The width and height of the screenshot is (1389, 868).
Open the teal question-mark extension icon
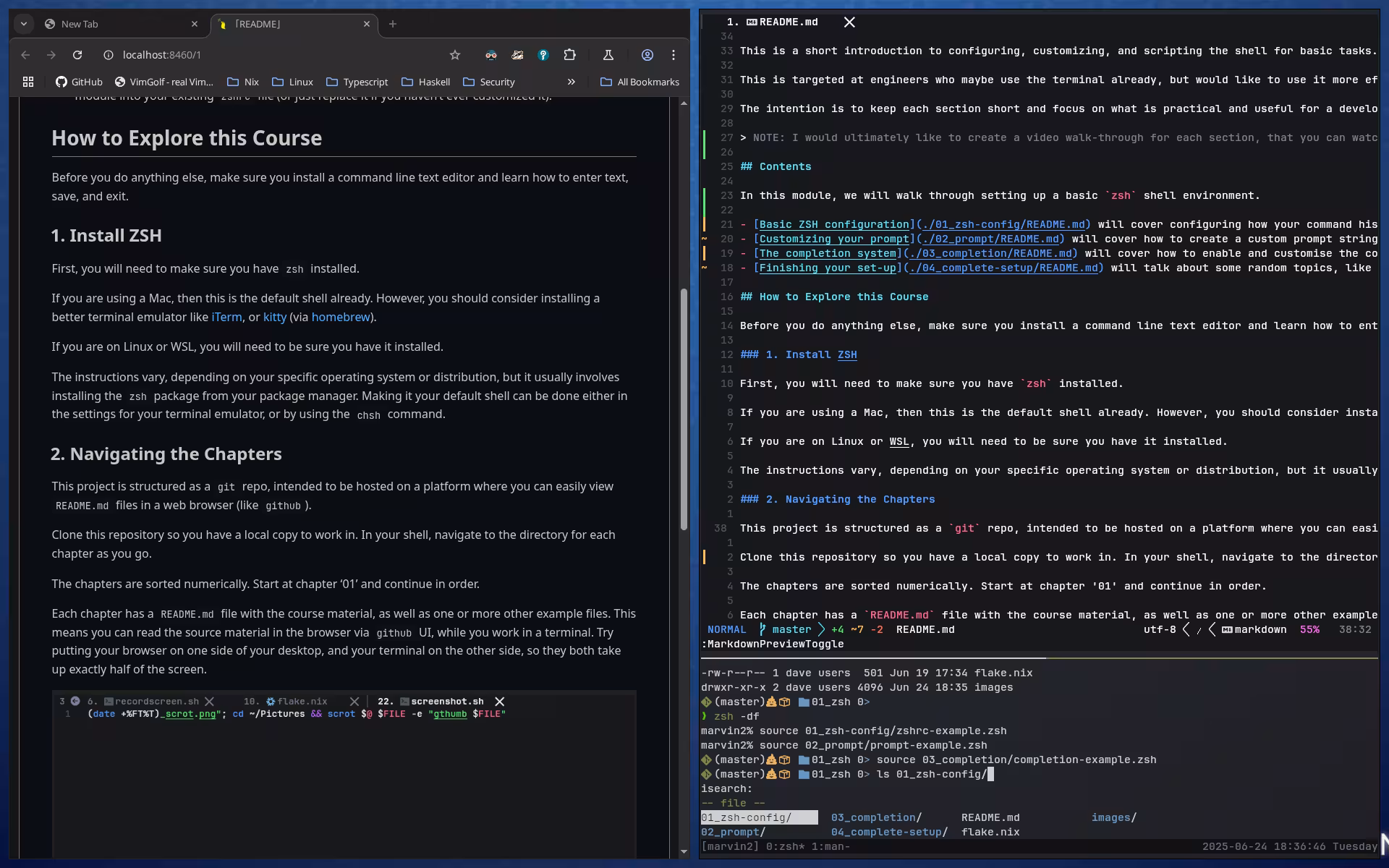543,55
